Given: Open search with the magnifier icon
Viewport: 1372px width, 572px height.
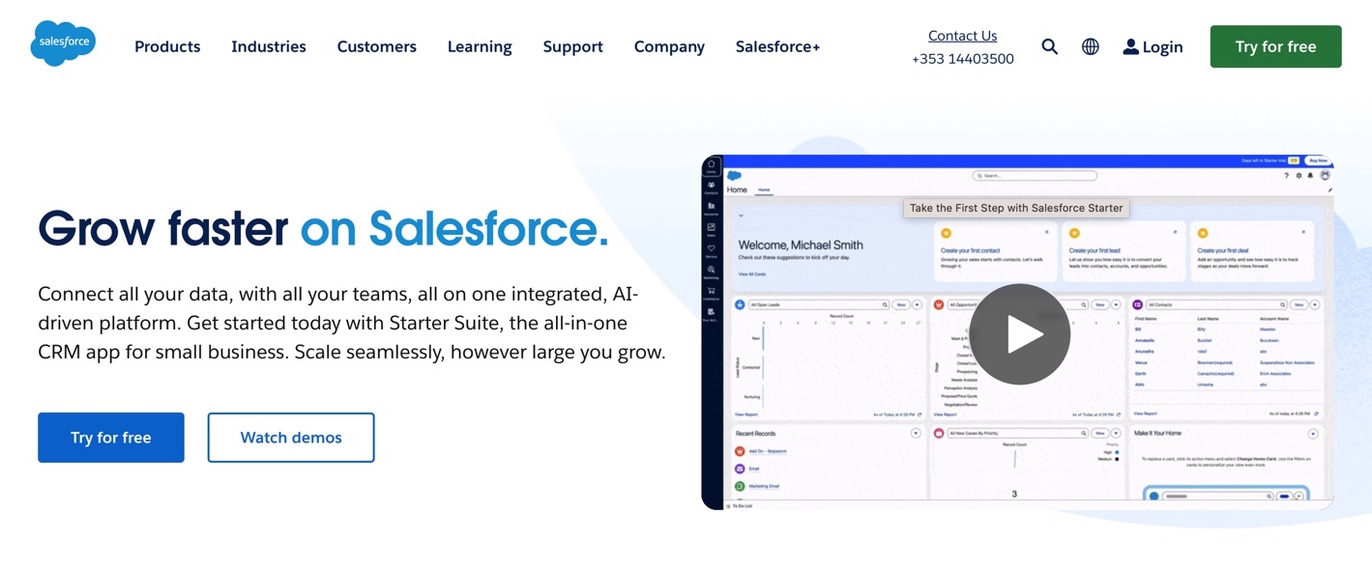Looking at the screenshot, I should (x=1049, y=47).
